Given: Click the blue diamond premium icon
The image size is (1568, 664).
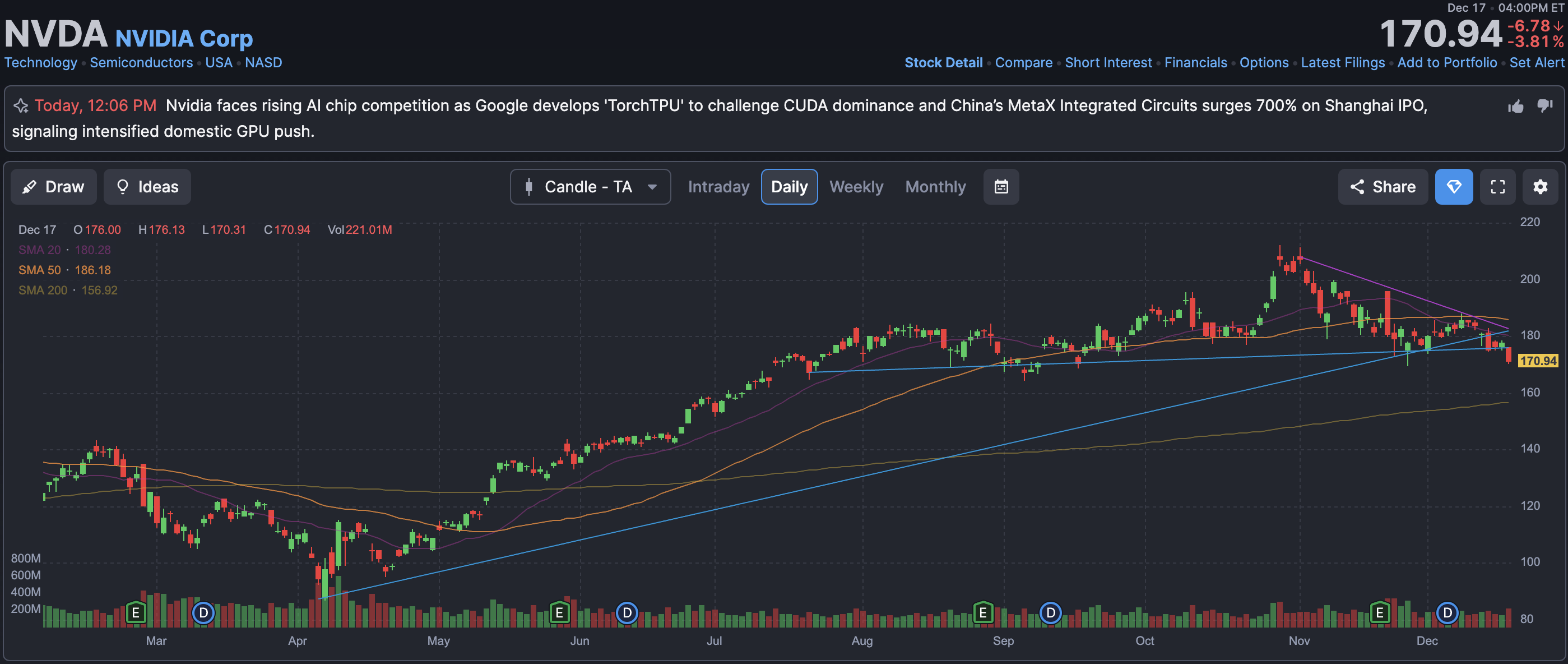Looking at the screenshot, I should coord(1454,186).
